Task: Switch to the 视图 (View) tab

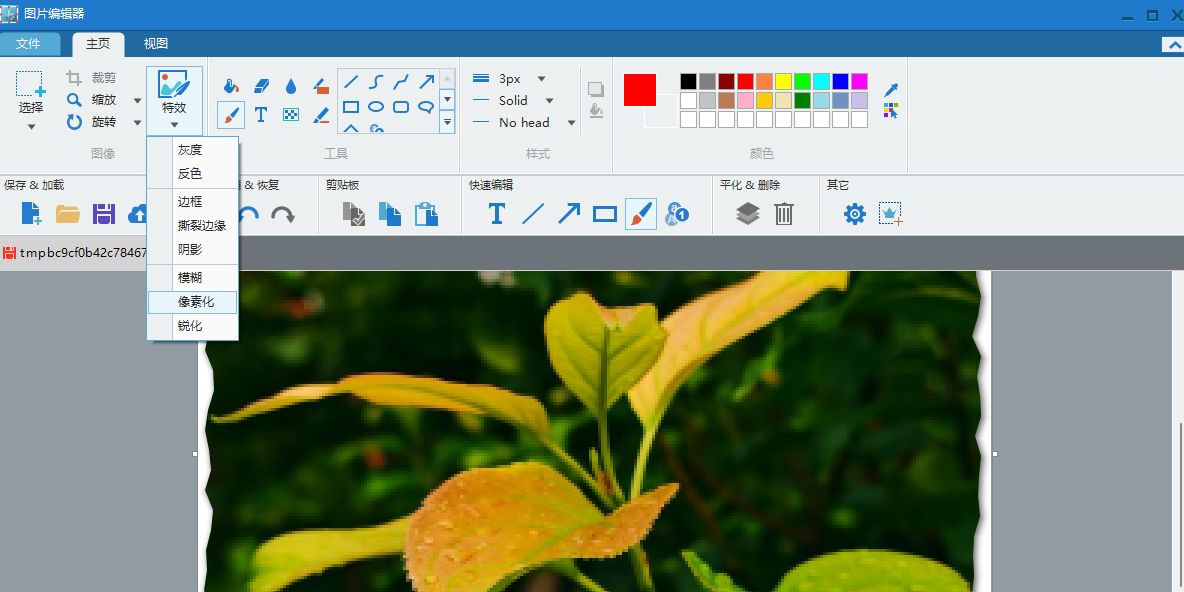Action: click(x=155, y=43)
